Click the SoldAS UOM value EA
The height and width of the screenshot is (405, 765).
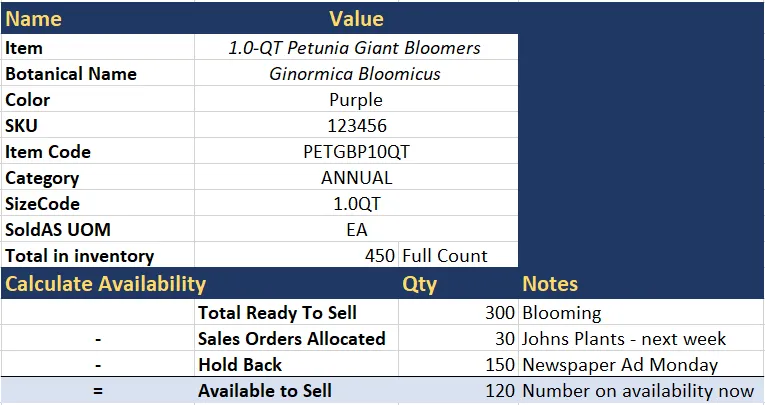pyautogui.click(x=356, y=229)
